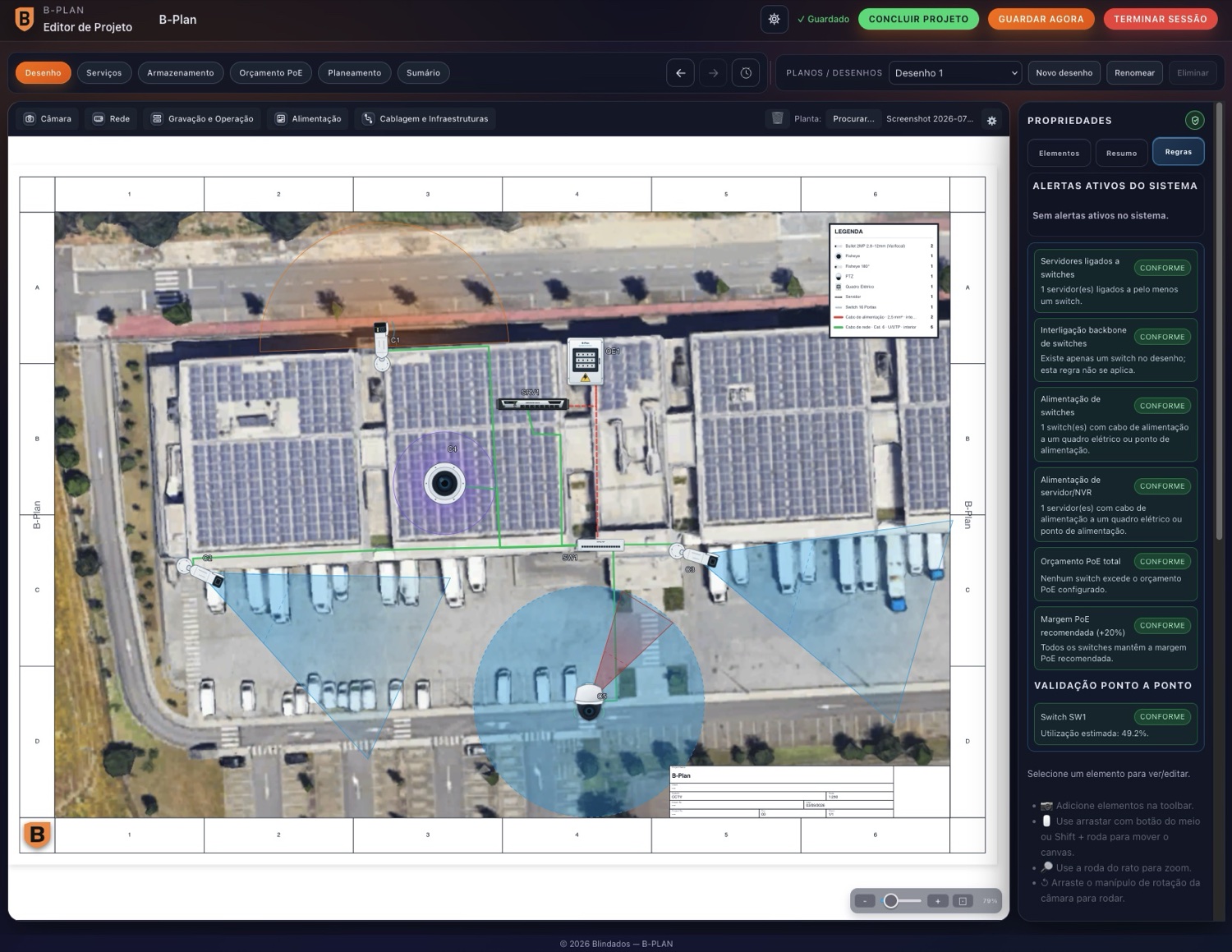The width and height of the screenshot is (1232, 952).
Task: Expand the Desenho 1 plan dropdown
Action: (955, 73)
